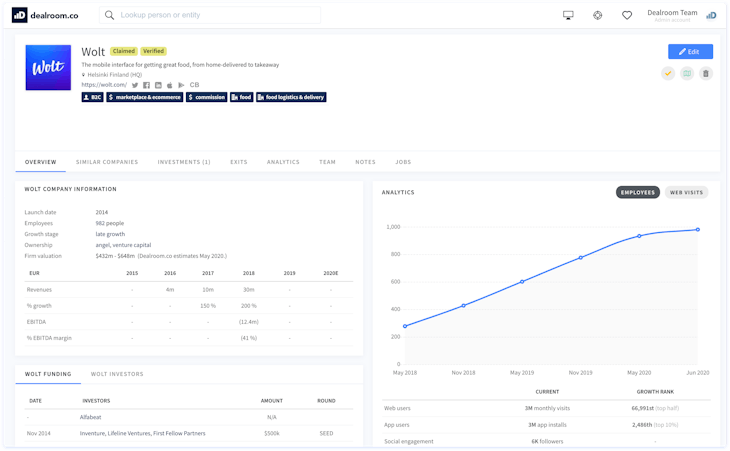Click the marketplace & ecommerce tag
This screenshot has width=730, height=451.
[144, 97]
